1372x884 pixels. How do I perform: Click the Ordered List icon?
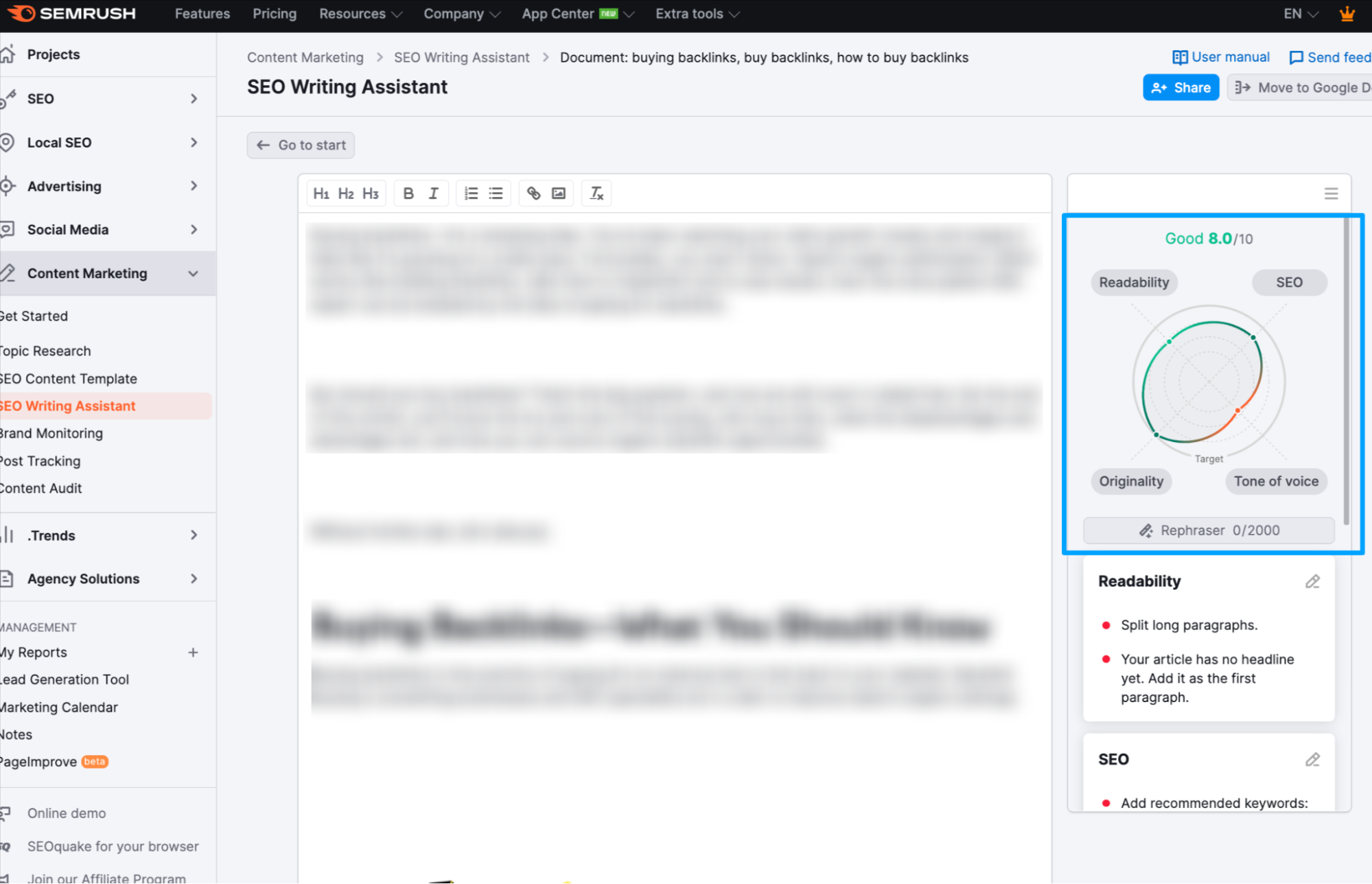(471, 193)
